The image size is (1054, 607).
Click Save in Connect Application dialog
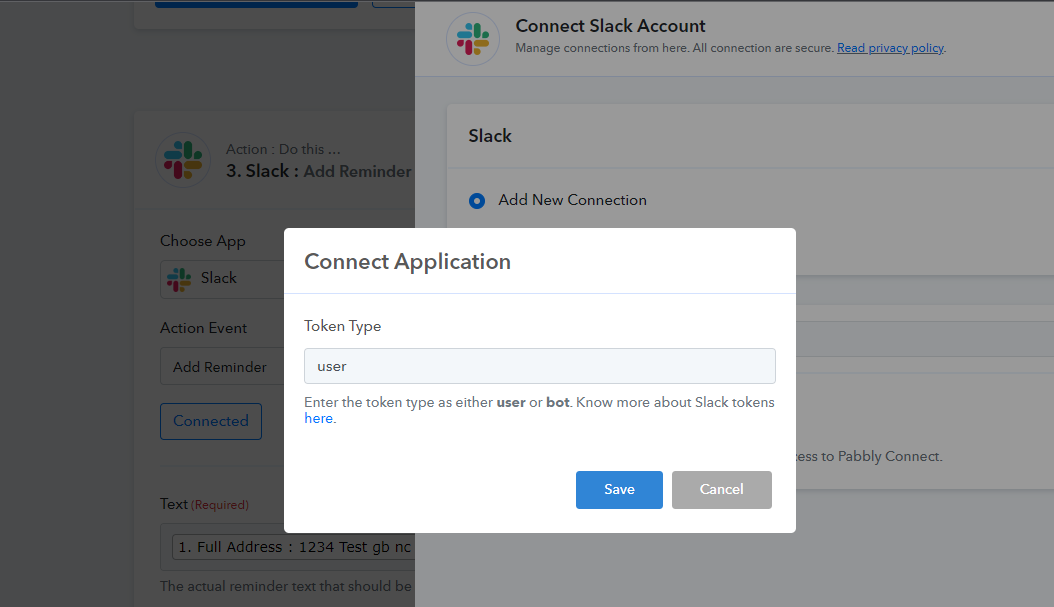tap(619, 489)
